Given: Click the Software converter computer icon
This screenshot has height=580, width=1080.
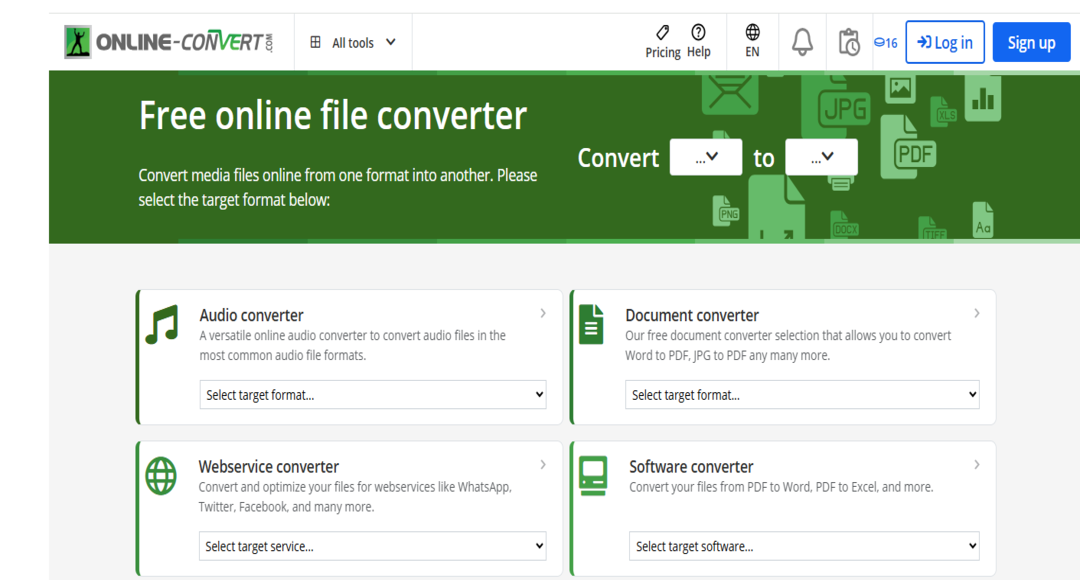Looking at the screenshot, I should [x=593, y=476].
